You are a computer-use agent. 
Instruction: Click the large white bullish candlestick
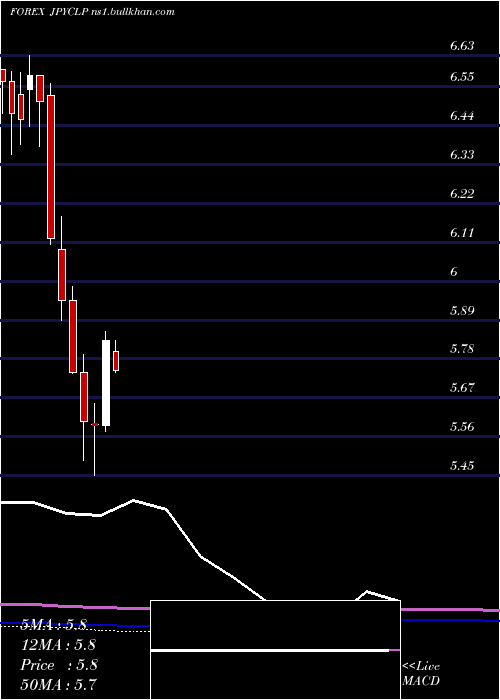106,383
